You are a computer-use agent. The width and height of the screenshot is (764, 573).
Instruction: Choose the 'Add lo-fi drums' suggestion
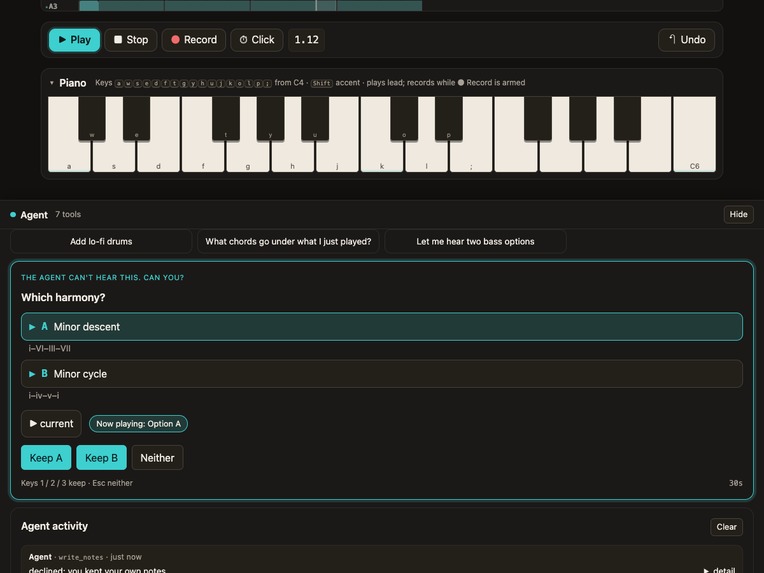pyautogui.click(x=101, y=242)
